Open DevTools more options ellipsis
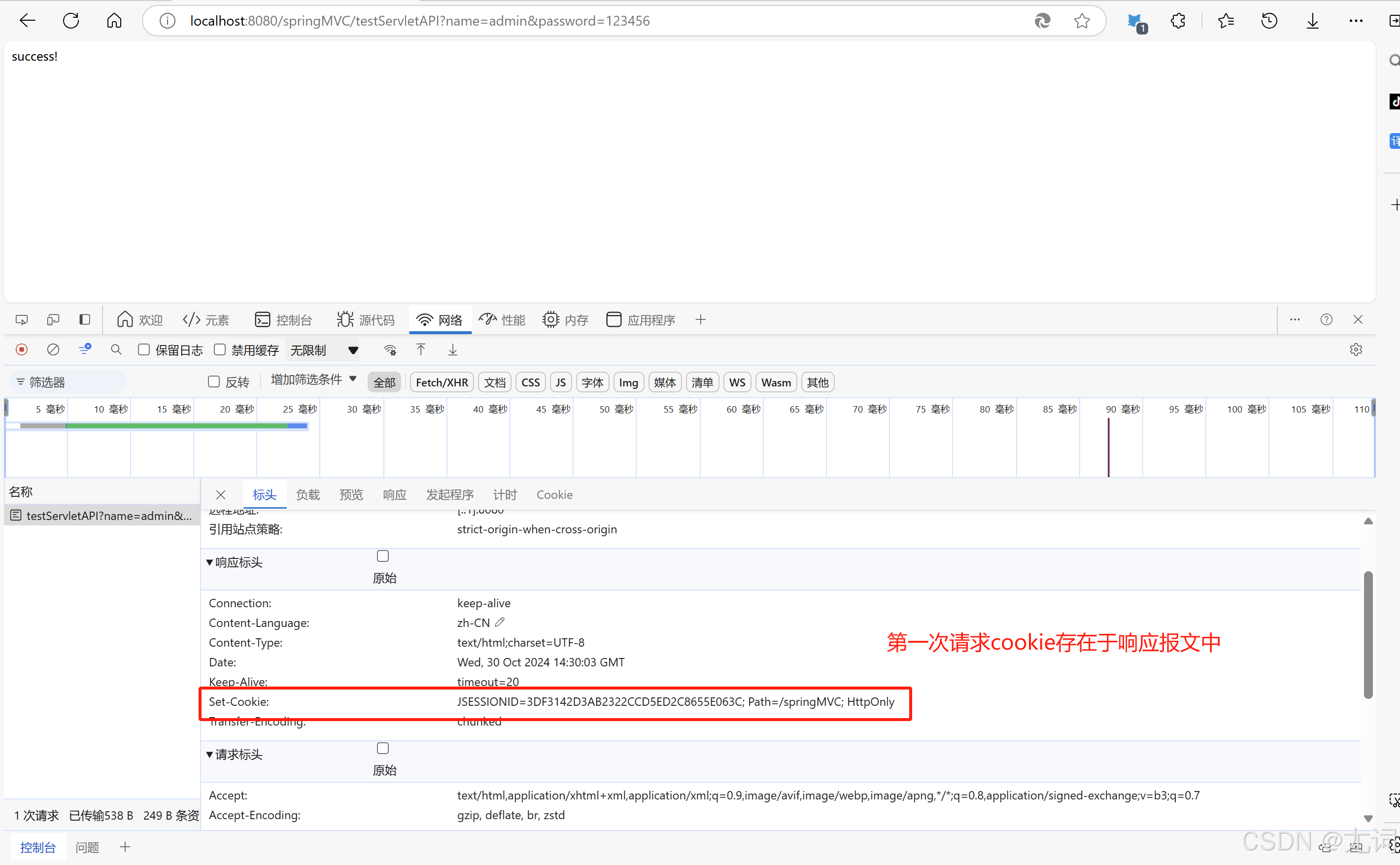Screen dimensions: 1400x865 coord(1295,320)
